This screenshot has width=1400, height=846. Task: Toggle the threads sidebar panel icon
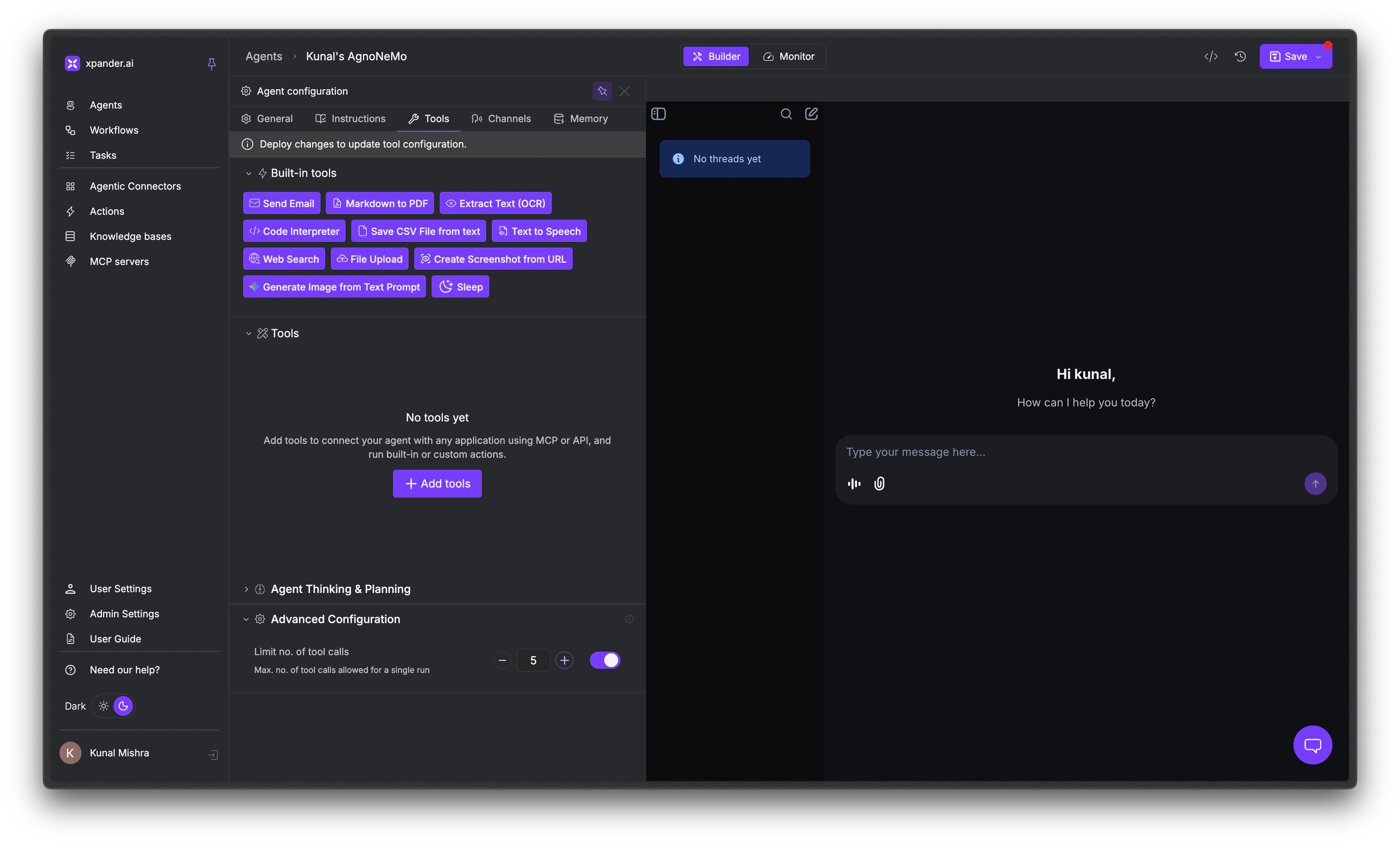(659, 114)
